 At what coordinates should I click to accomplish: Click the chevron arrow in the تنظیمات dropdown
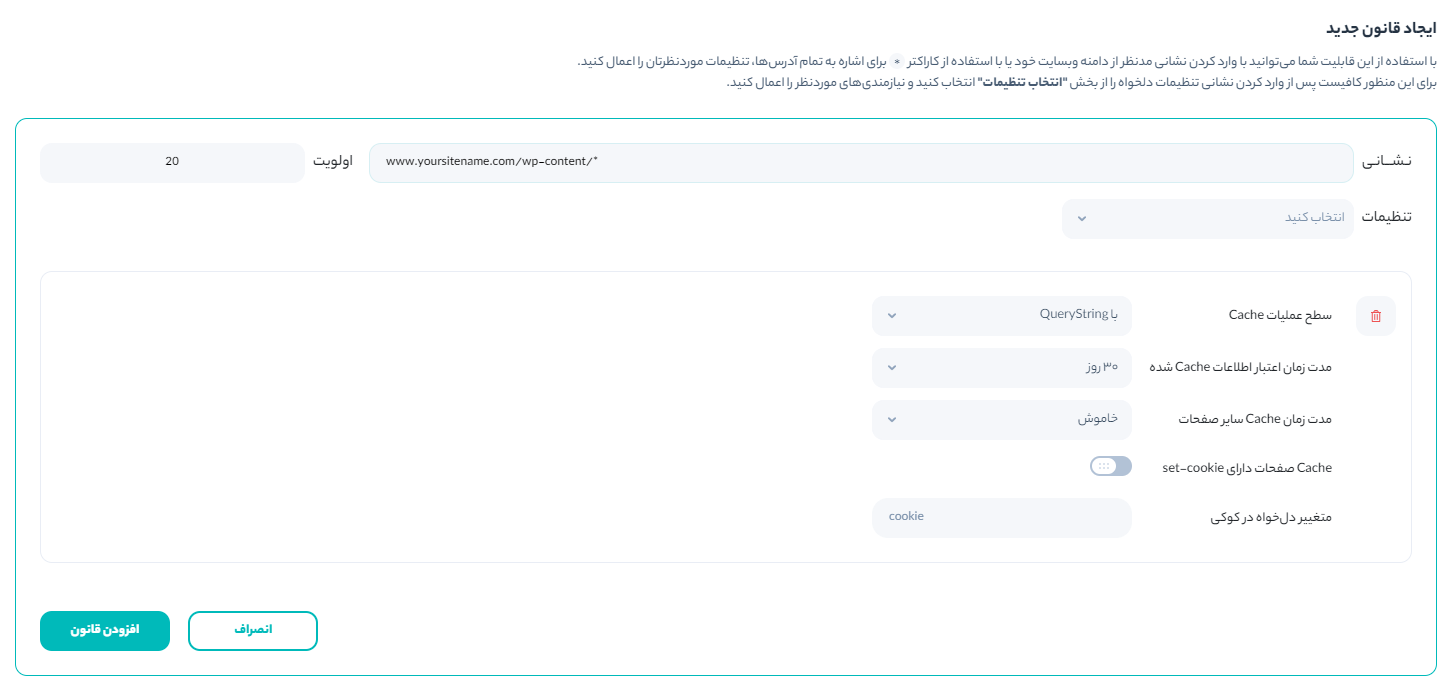coord(1082,218)
